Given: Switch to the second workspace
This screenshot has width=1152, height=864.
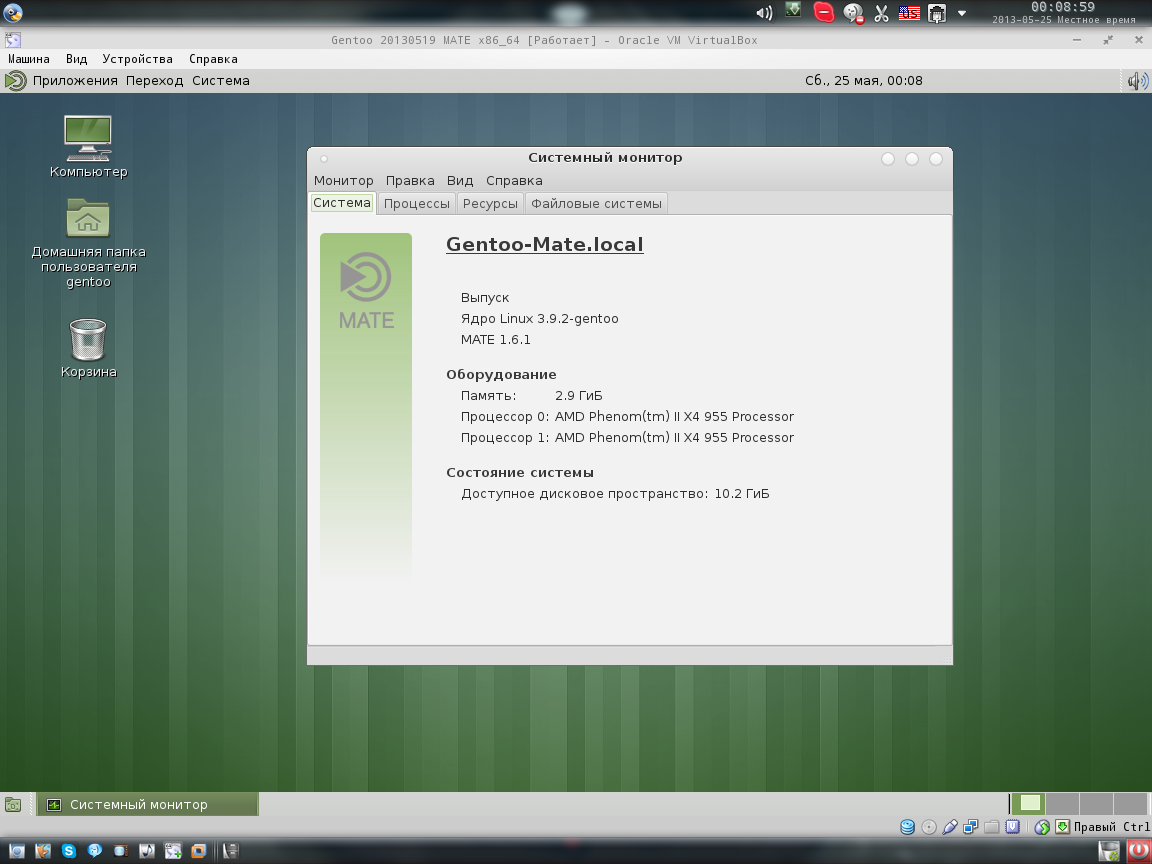Looking at the screenshot, I should pos(1062,804).
